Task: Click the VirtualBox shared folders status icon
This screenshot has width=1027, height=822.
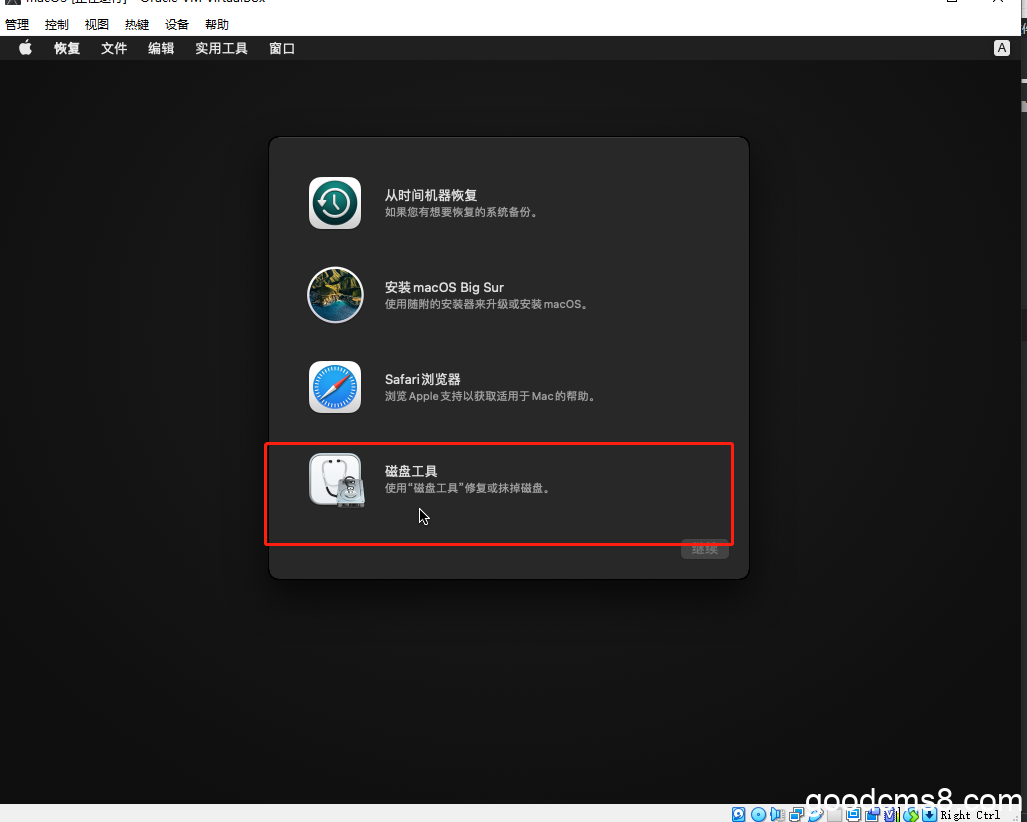Action: coord(834,814)
